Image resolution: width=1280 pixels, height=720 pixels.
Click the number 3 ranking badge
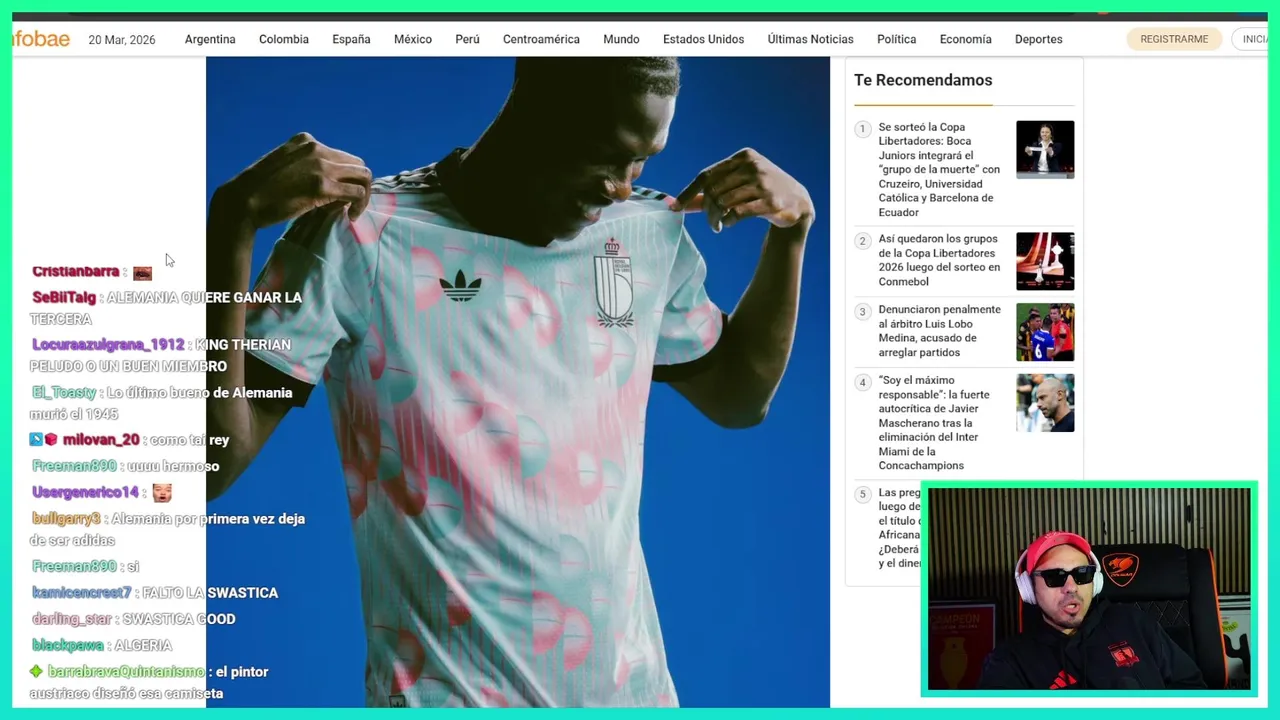click(863, 312)
